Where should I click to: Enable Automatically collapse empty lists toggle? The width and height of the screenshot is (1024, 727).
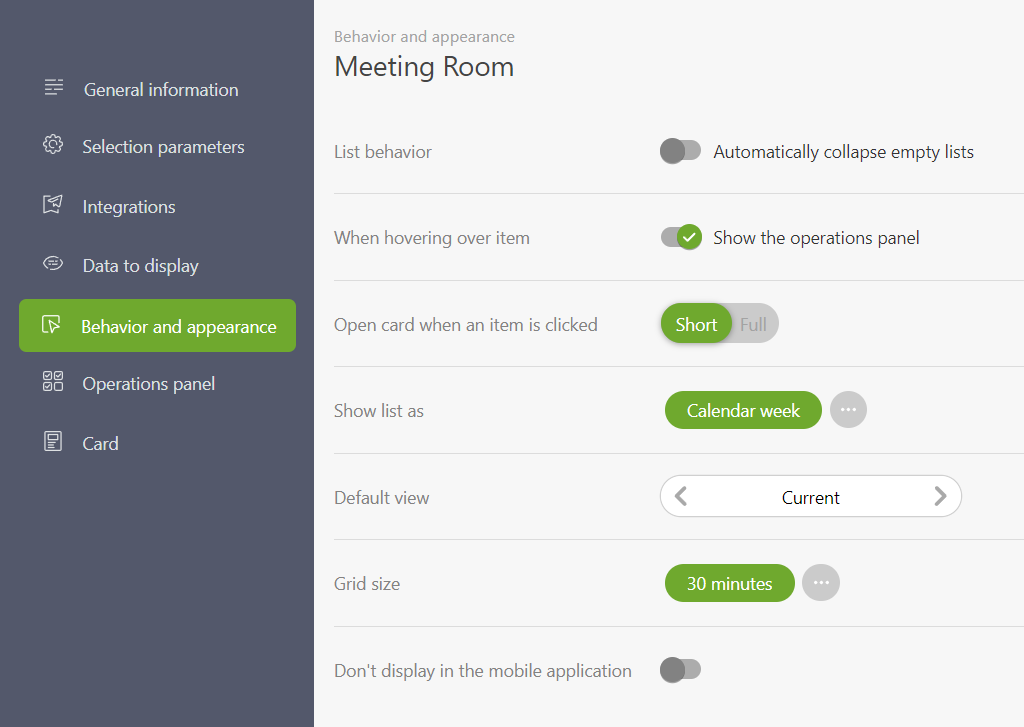click(x=680, y=151)
